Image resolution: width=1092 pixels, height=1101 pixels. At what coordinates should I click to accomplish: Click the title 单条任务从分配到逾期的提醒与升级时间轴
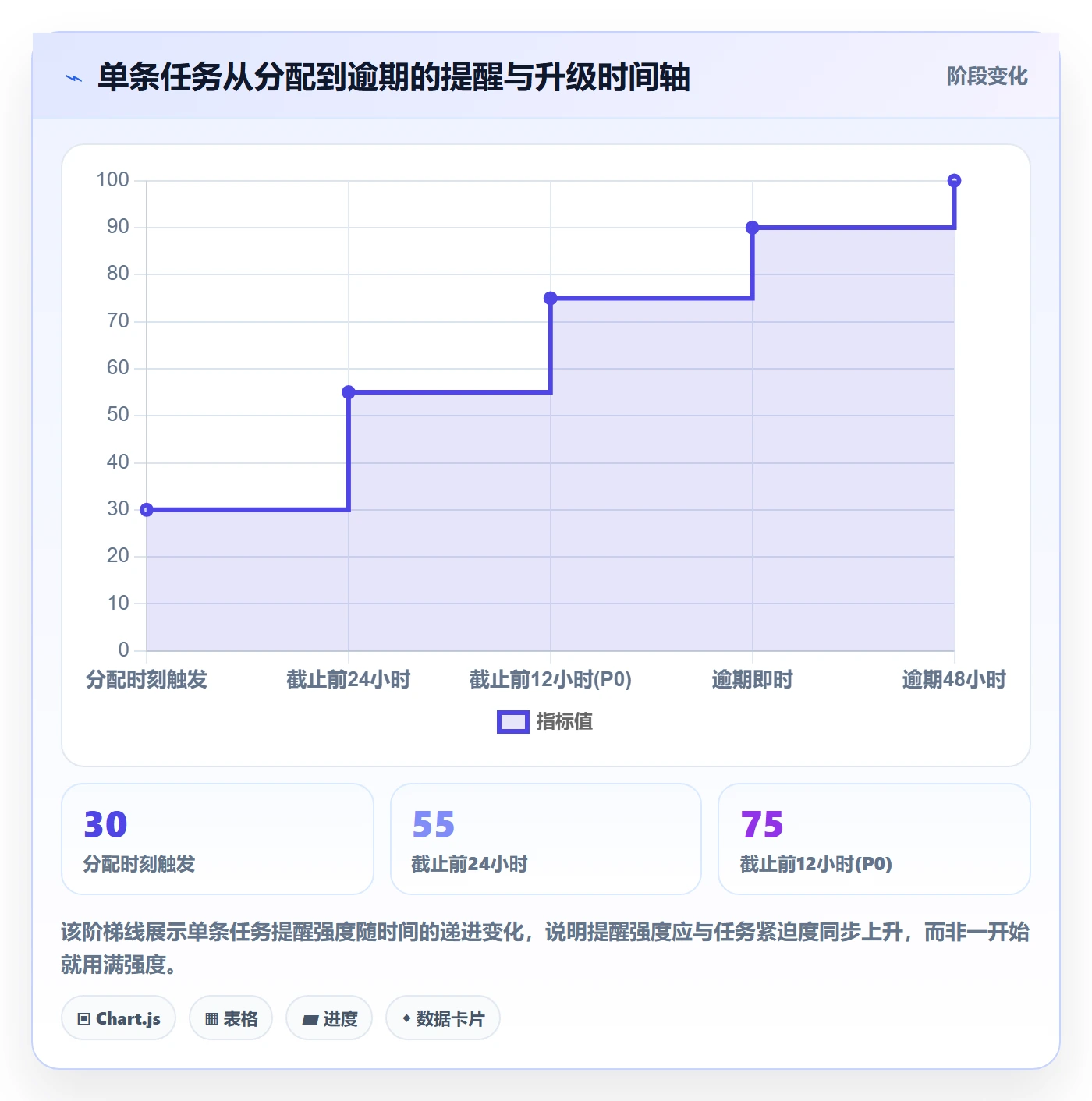(394, 77)
